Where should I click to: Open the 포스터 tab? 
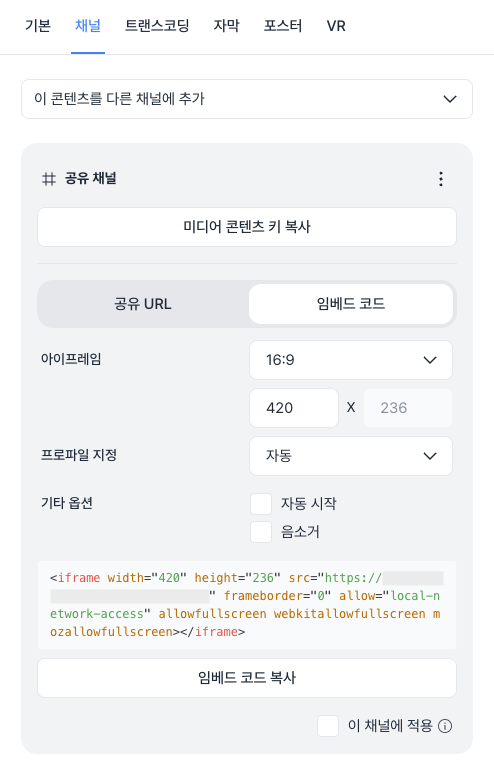point(283,26)
